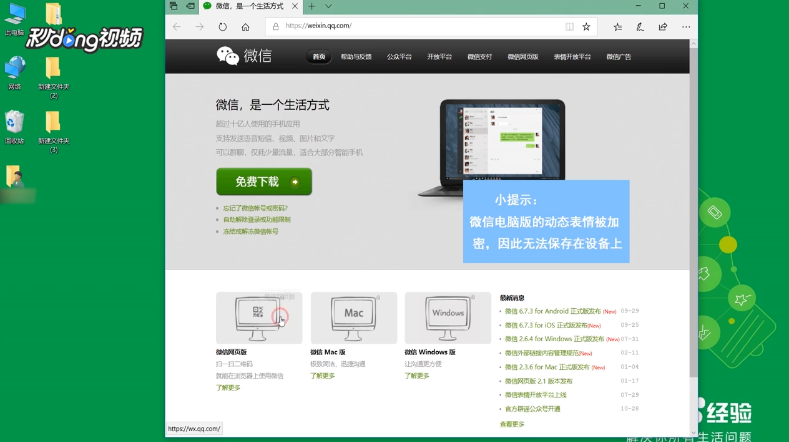This screenshot has height=442, width=789.
Task: Click the Mac monitor thumbnail
Action: pyautogui.click(x=354, y=318)
